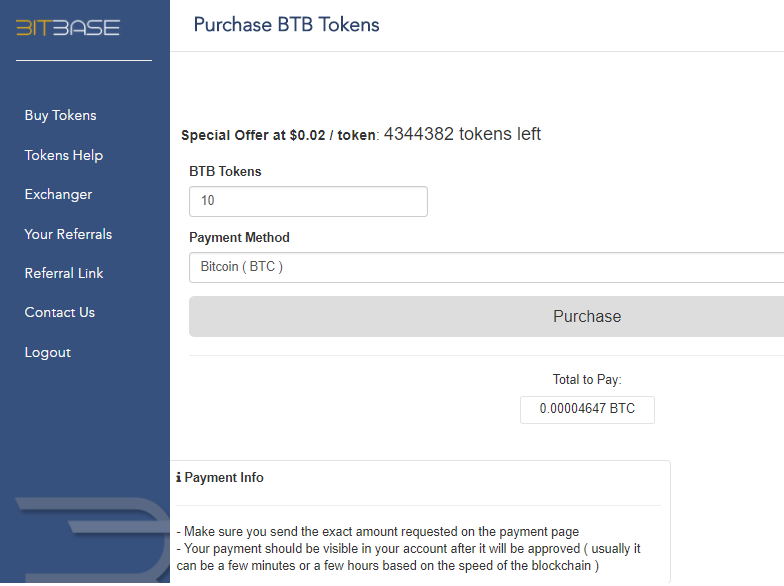Click the Payment Info panel header

click(220, 478)
